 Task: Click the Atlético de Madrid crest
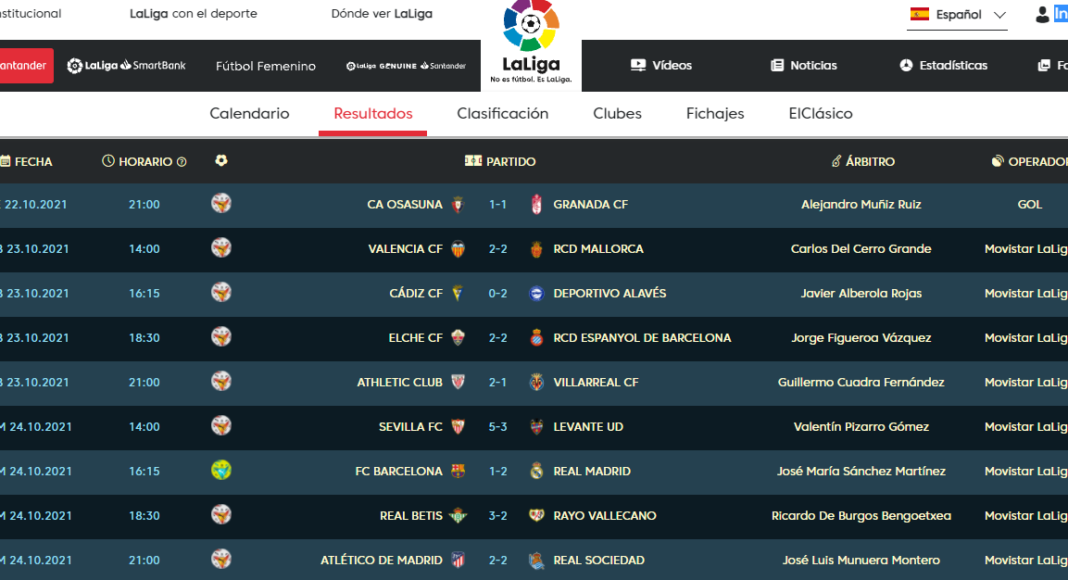pos(458,560)
